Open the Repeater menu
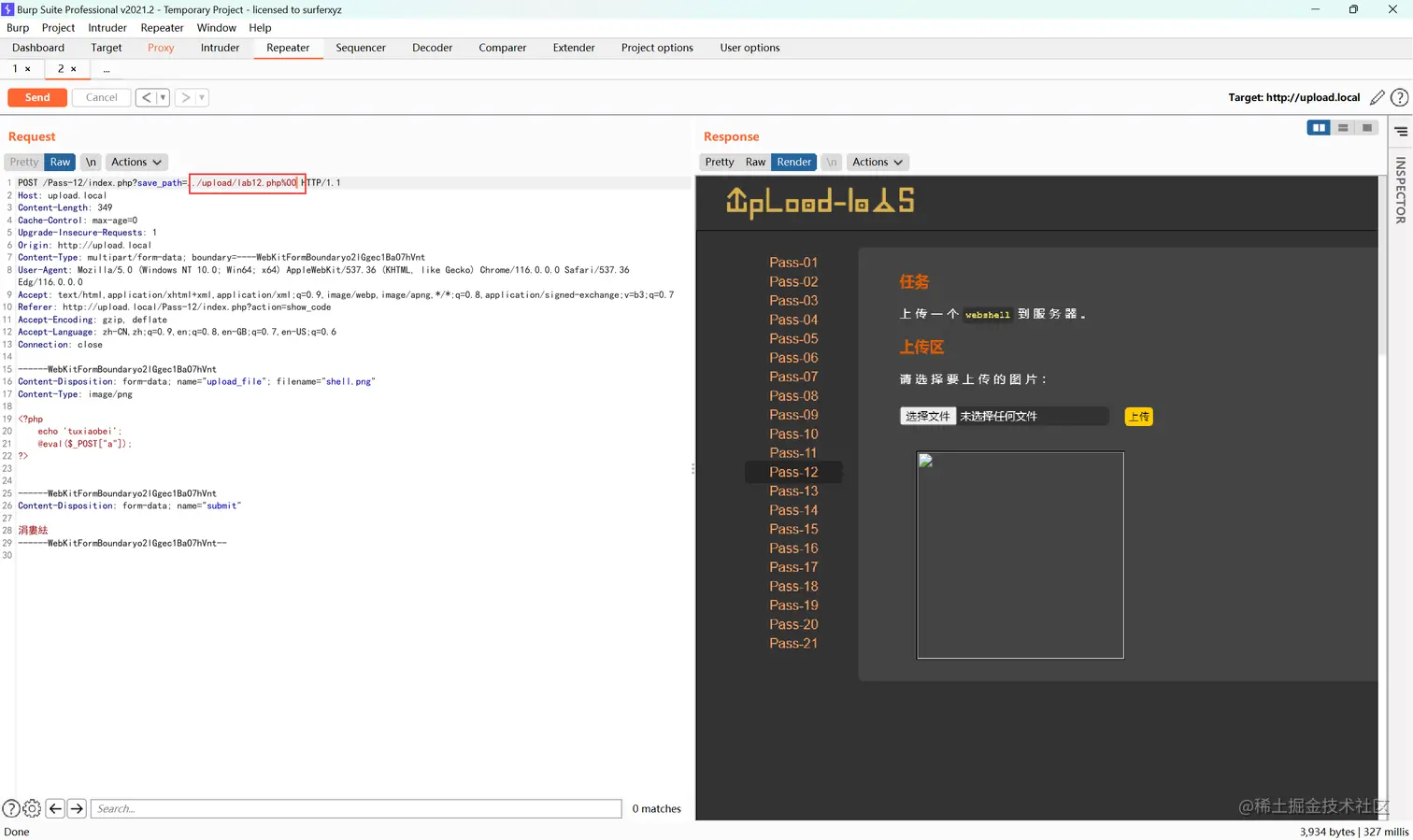Viewport: 1413px width, 840px height. click(163, 28)
